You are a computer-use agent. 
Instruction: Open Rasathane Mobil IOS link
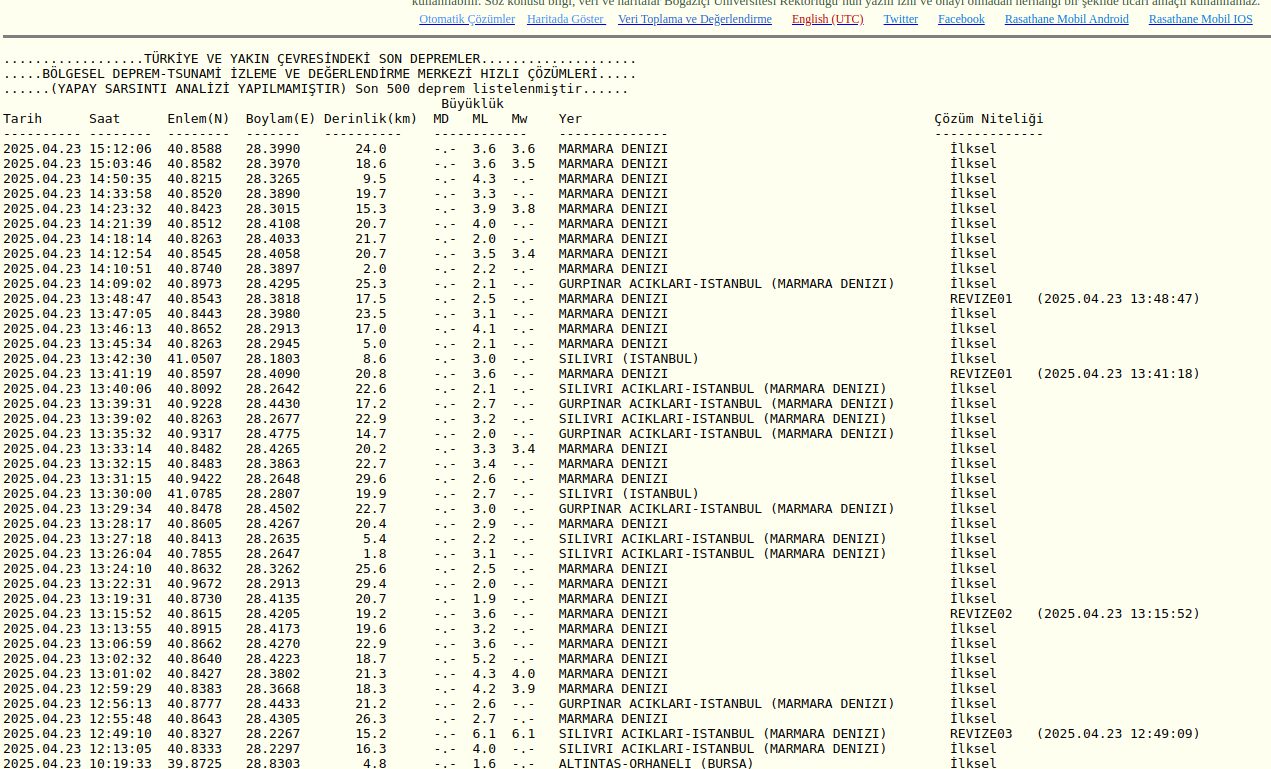pos(1200,19)
